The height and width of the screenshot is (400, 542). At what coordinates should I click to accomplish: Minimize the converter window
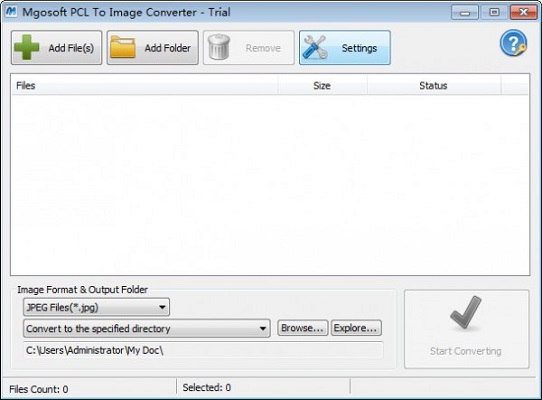pyautogui.click(x=465, y=12)
